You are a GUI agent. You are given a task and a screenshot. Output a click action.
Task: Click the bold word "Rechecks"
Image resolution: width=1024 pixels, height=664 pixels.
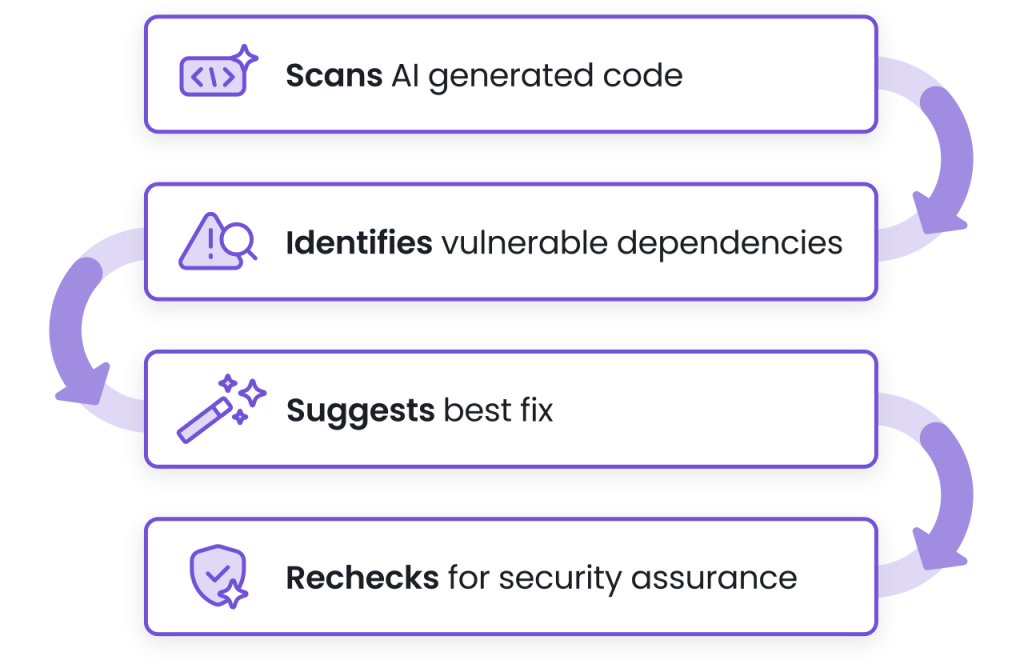(362, 578)
